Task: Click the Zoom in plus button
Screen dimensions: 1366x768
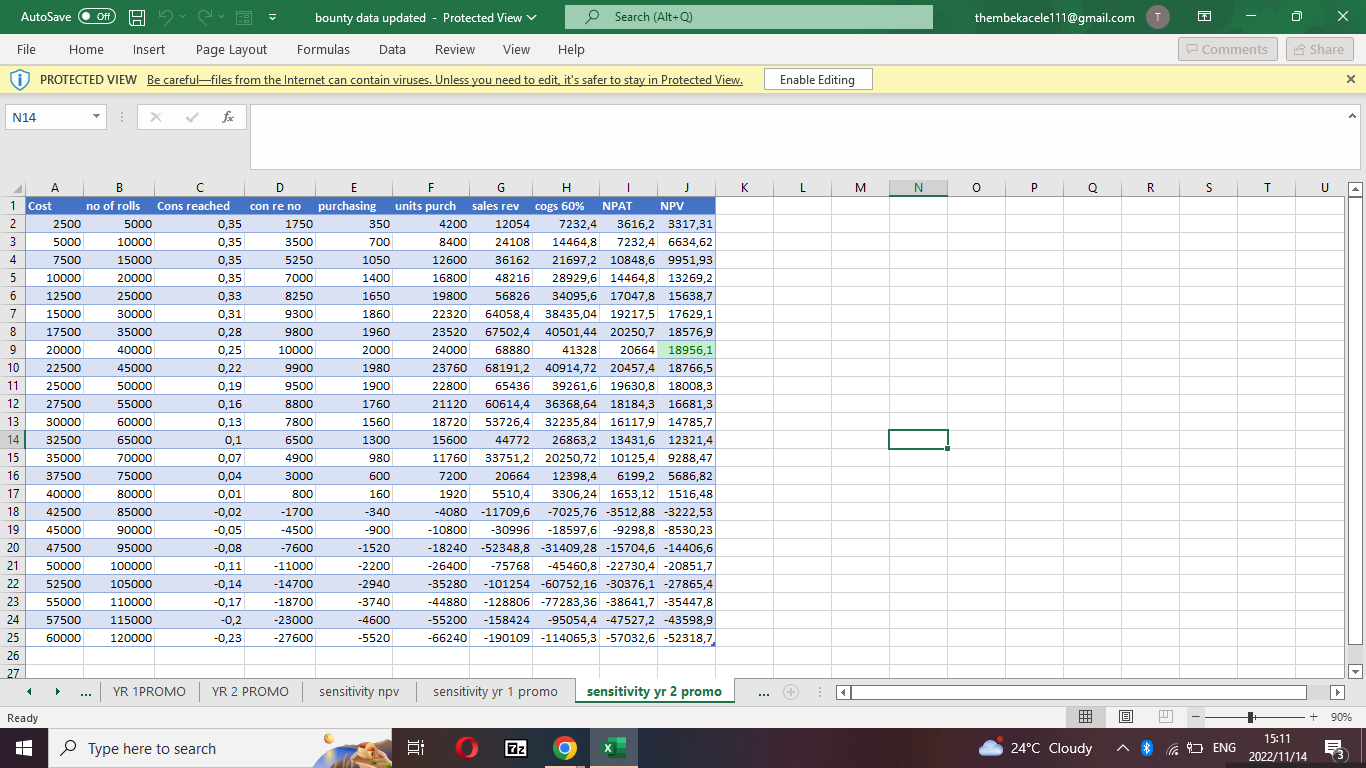Action: [x=1313, y=718]
